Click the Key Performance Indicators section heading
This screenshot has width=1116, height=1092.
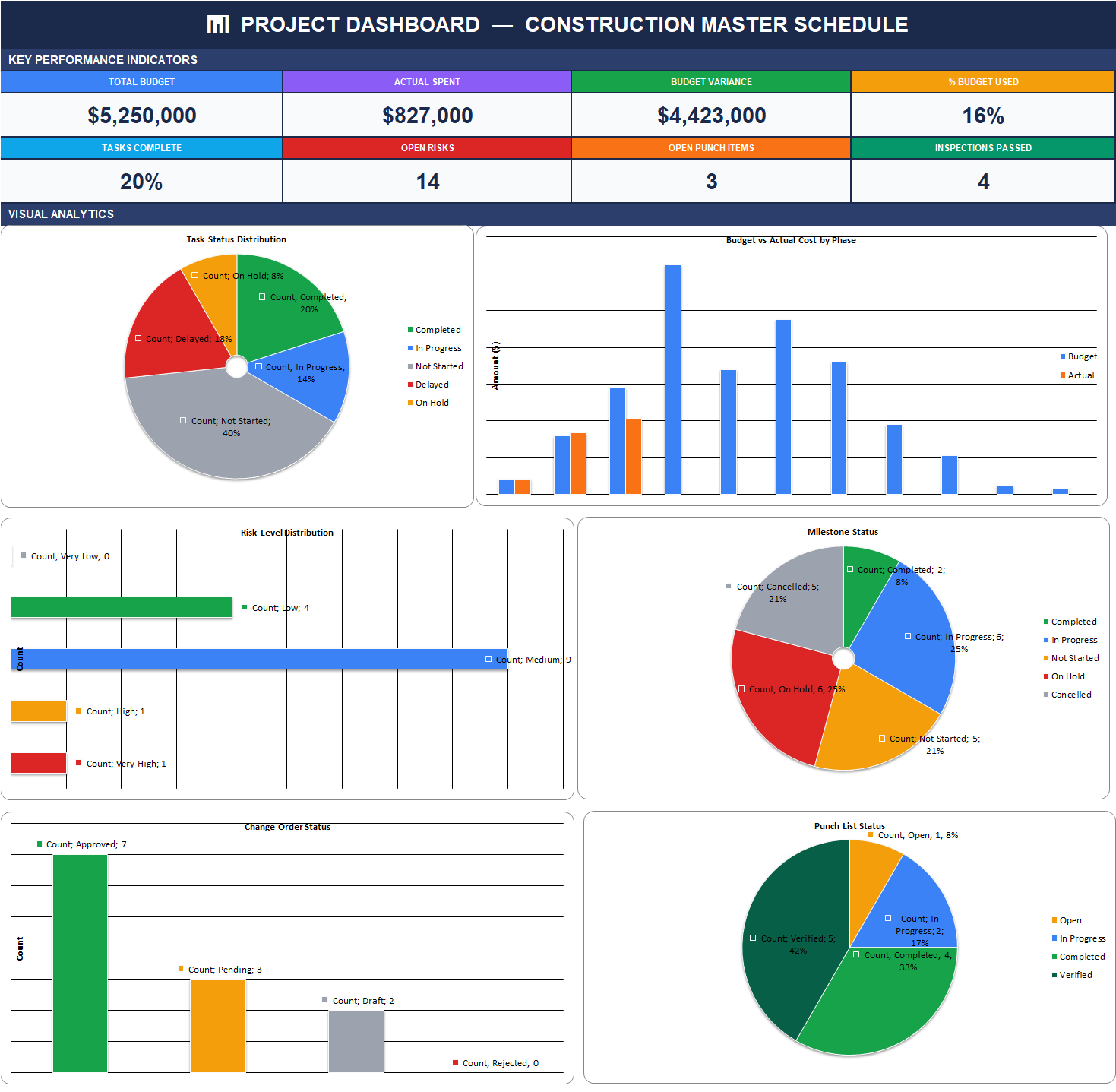[103, 60]
